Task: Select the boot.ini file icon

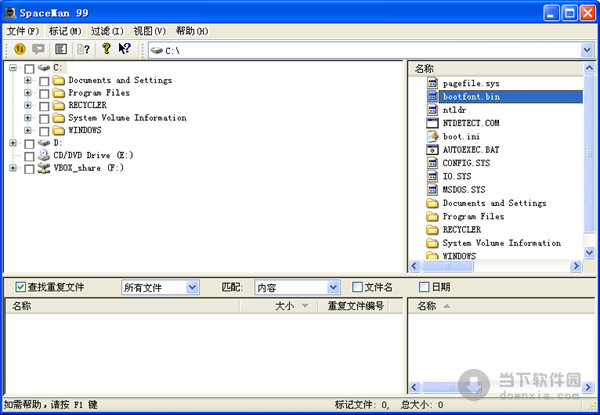Action: pos(432,136)
